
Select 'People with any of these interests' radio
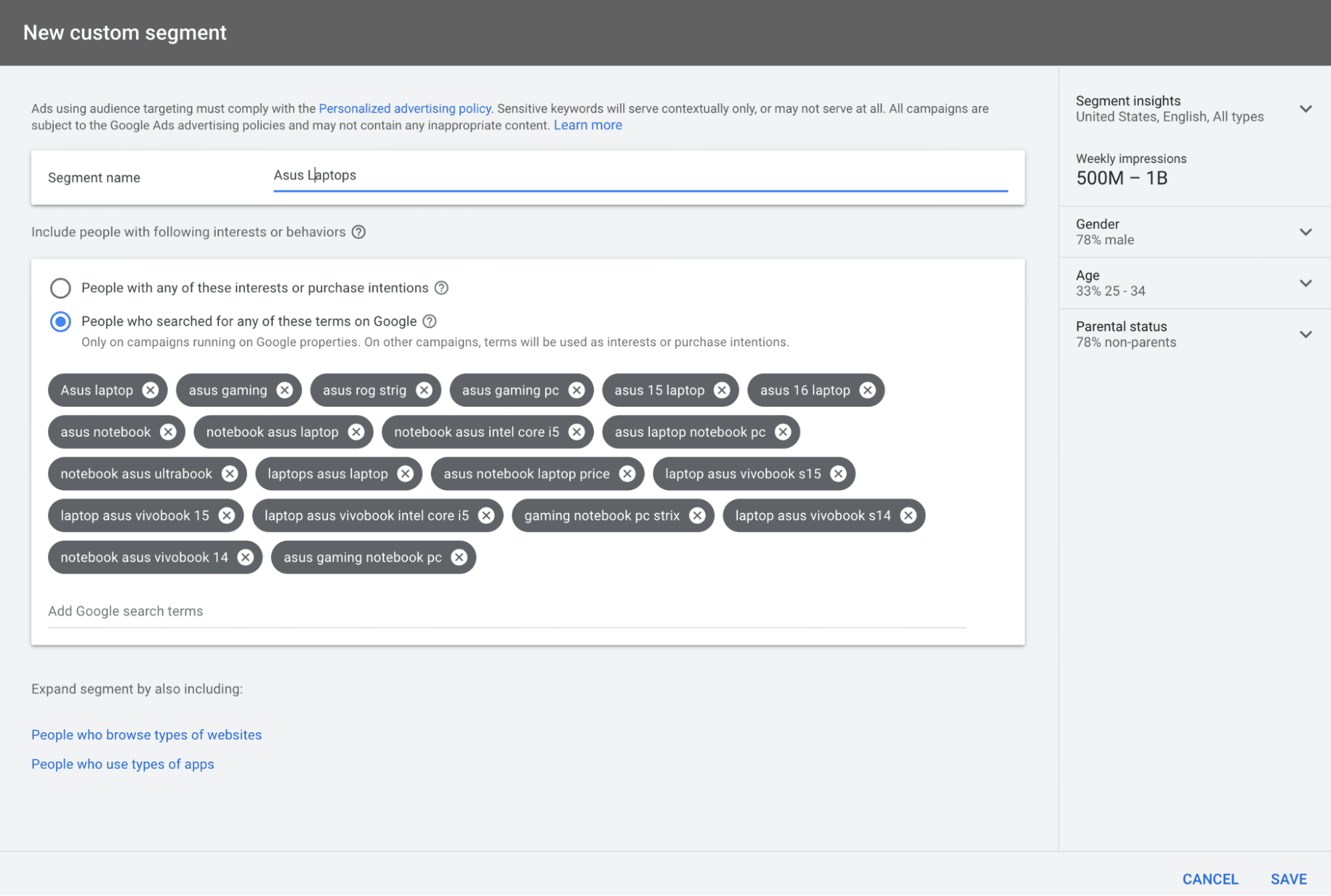(61, 288)
